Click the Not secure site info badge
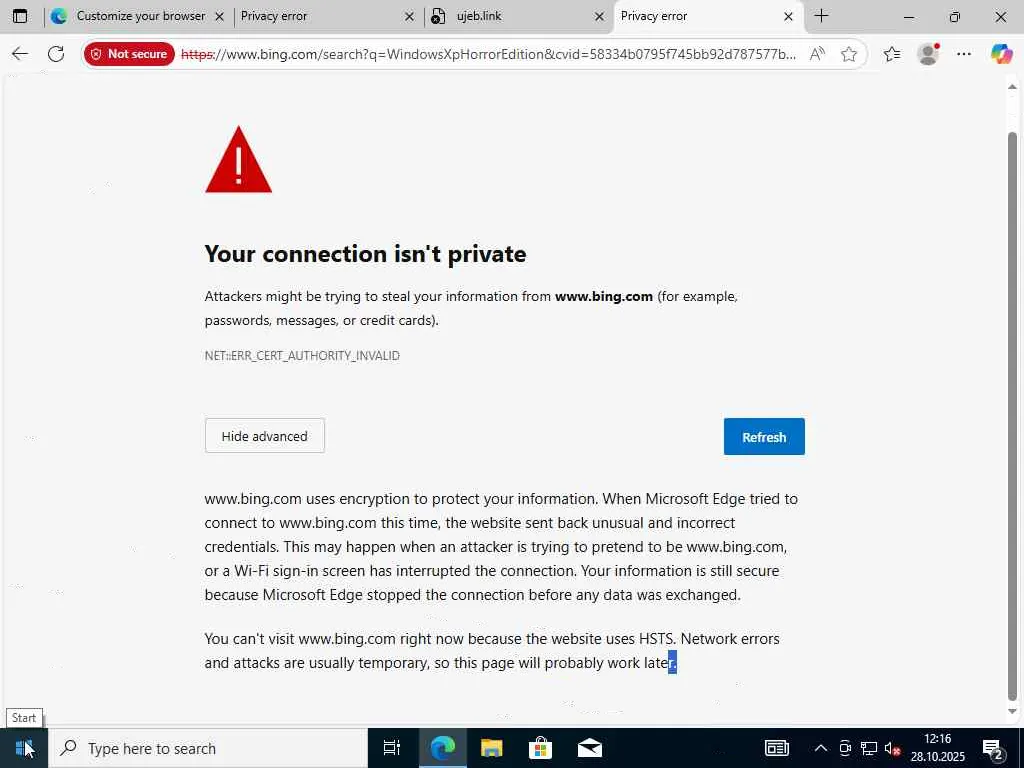Screen dimensions: 1024x768 (129, 54)
